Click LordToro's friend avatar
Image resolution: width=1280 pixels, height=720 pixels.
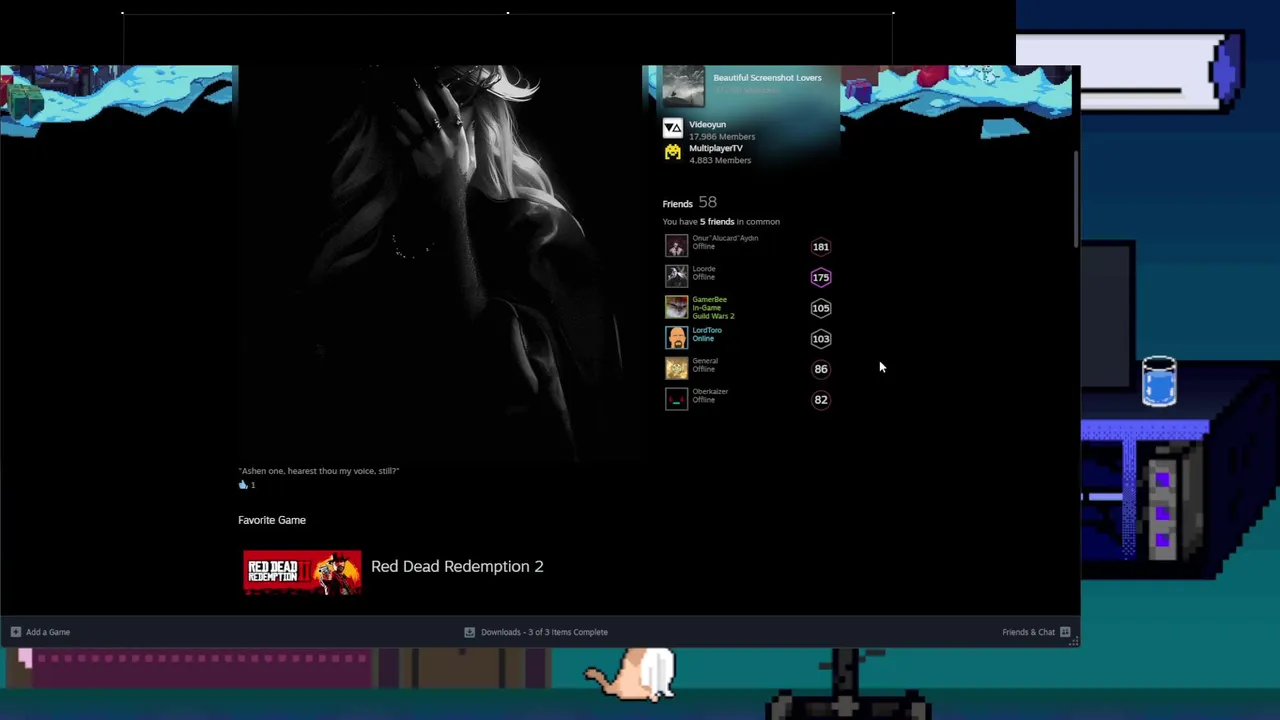676,338
